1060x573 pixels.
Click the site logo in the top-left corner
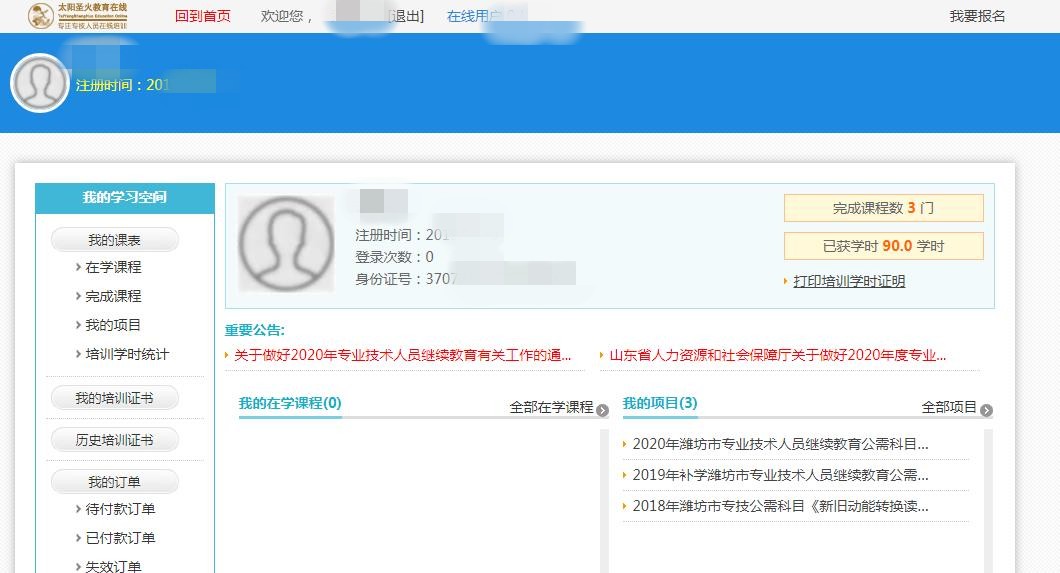click(78, 15)
